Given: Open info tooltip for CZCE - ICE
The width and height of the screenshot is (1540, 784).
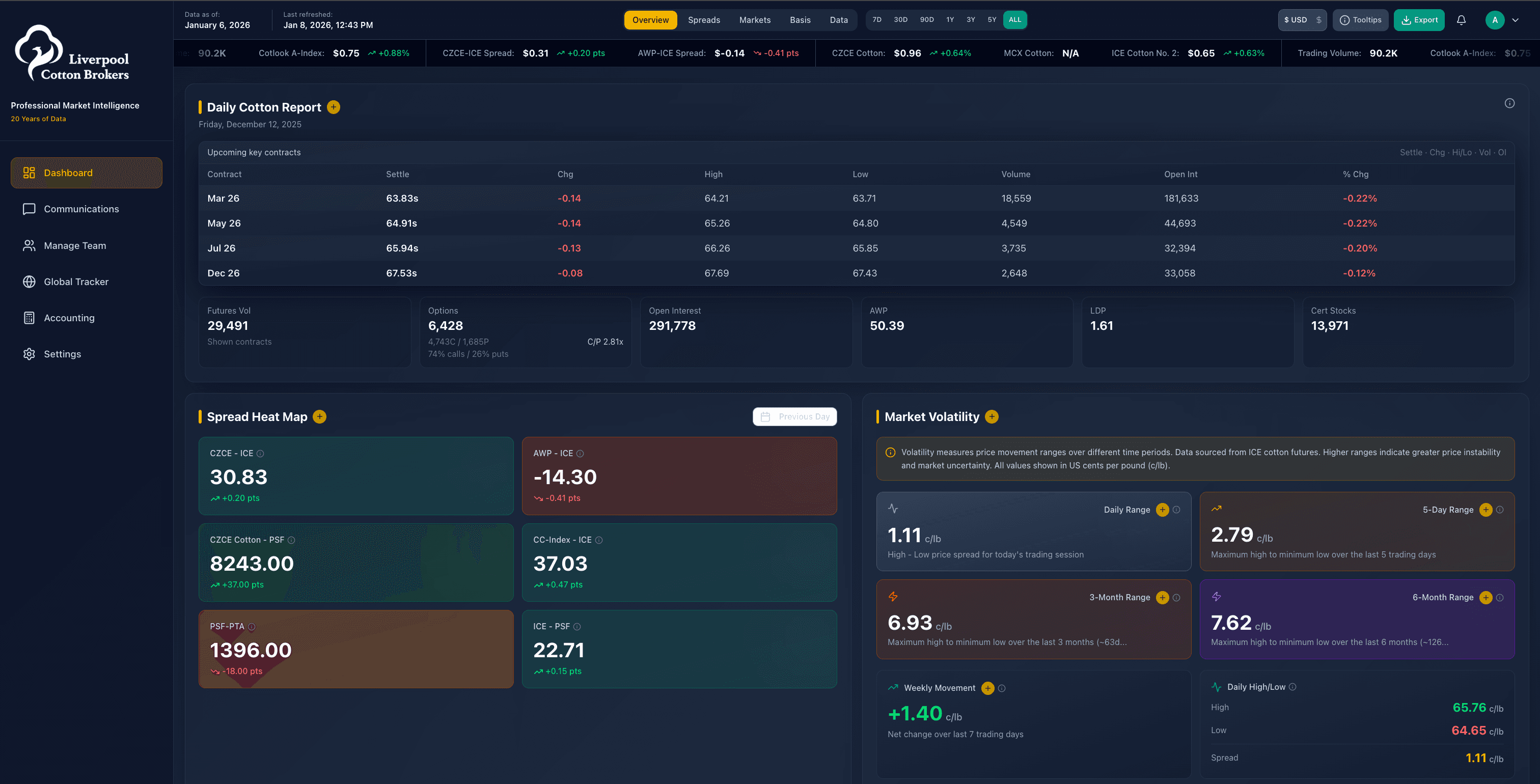Looking at the screenshot, I should pos(260,454).
